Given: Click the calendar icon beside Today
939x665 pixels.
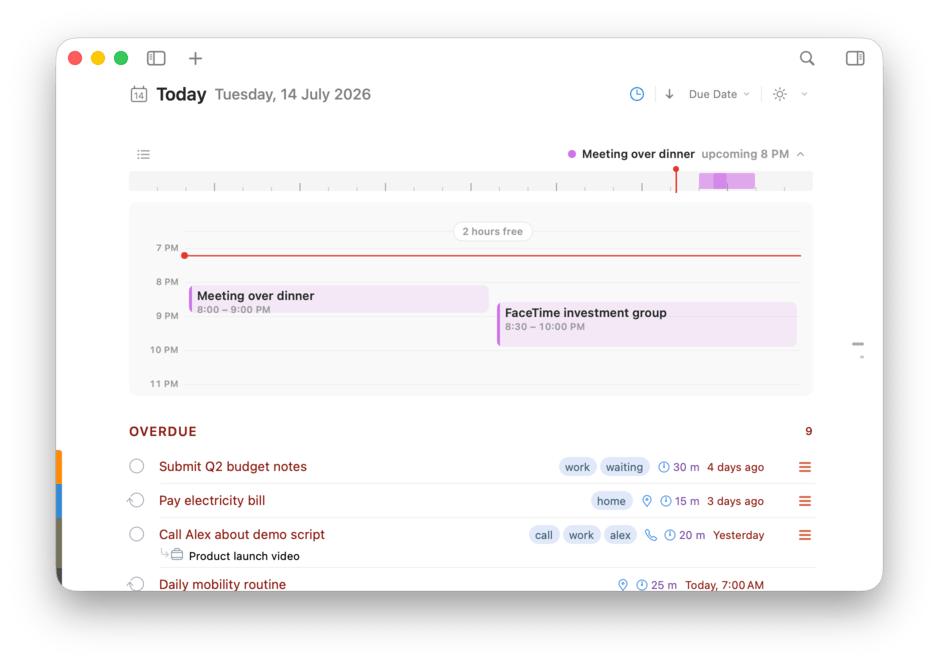Looking at the screenshot, I should pyautogui.click(x=139, y=95).
